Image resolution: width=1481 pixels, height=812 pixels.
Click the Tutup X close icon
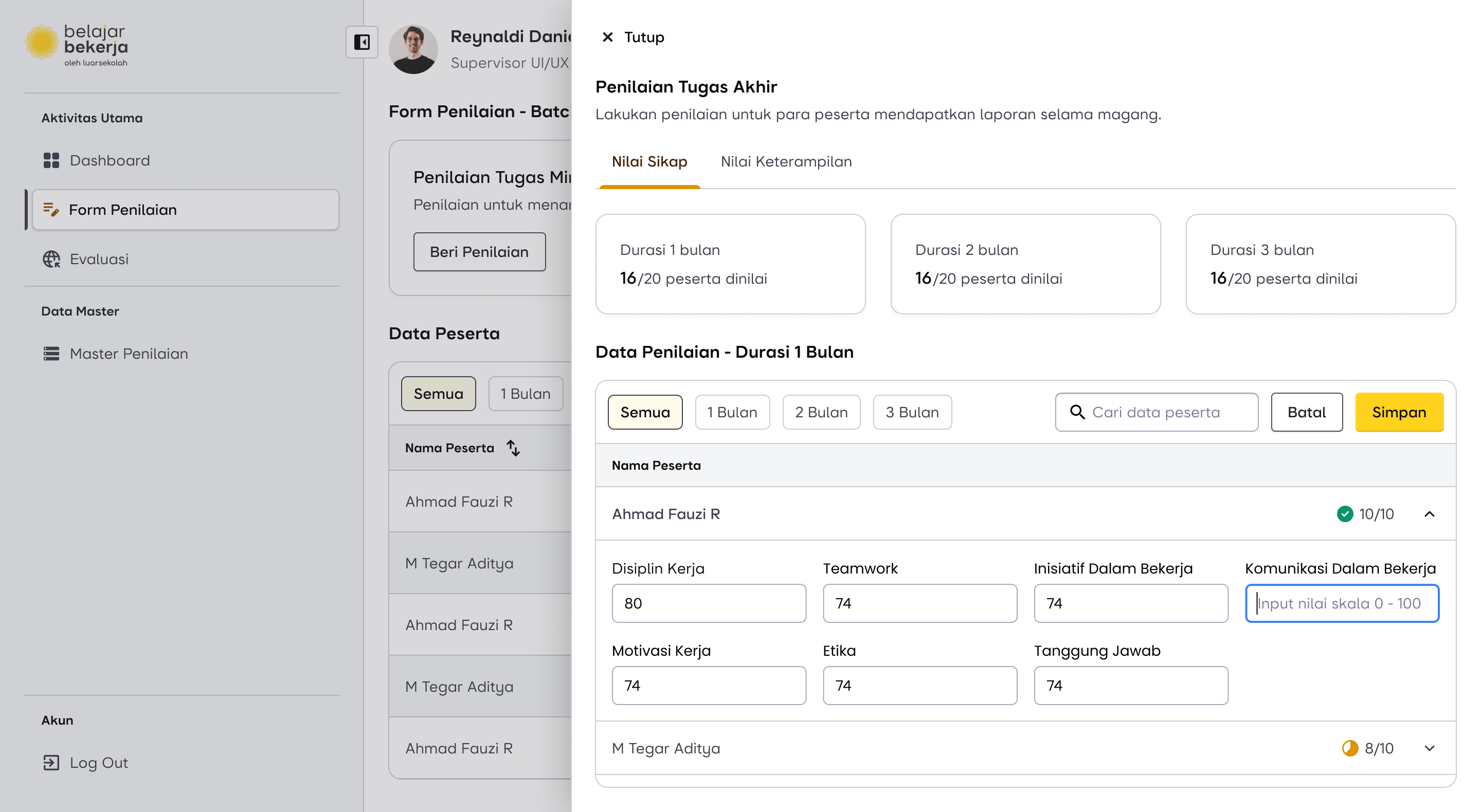pos(607,38)
